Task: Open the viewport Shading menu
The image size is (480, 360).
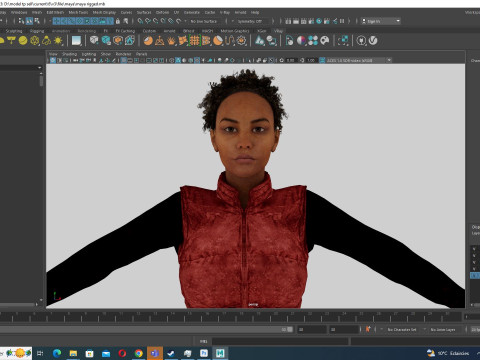Action: [69, 54]
